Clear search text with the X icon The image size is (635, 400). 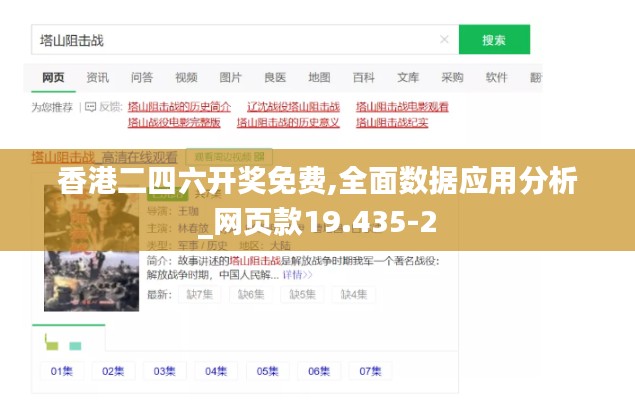point(444,40)
